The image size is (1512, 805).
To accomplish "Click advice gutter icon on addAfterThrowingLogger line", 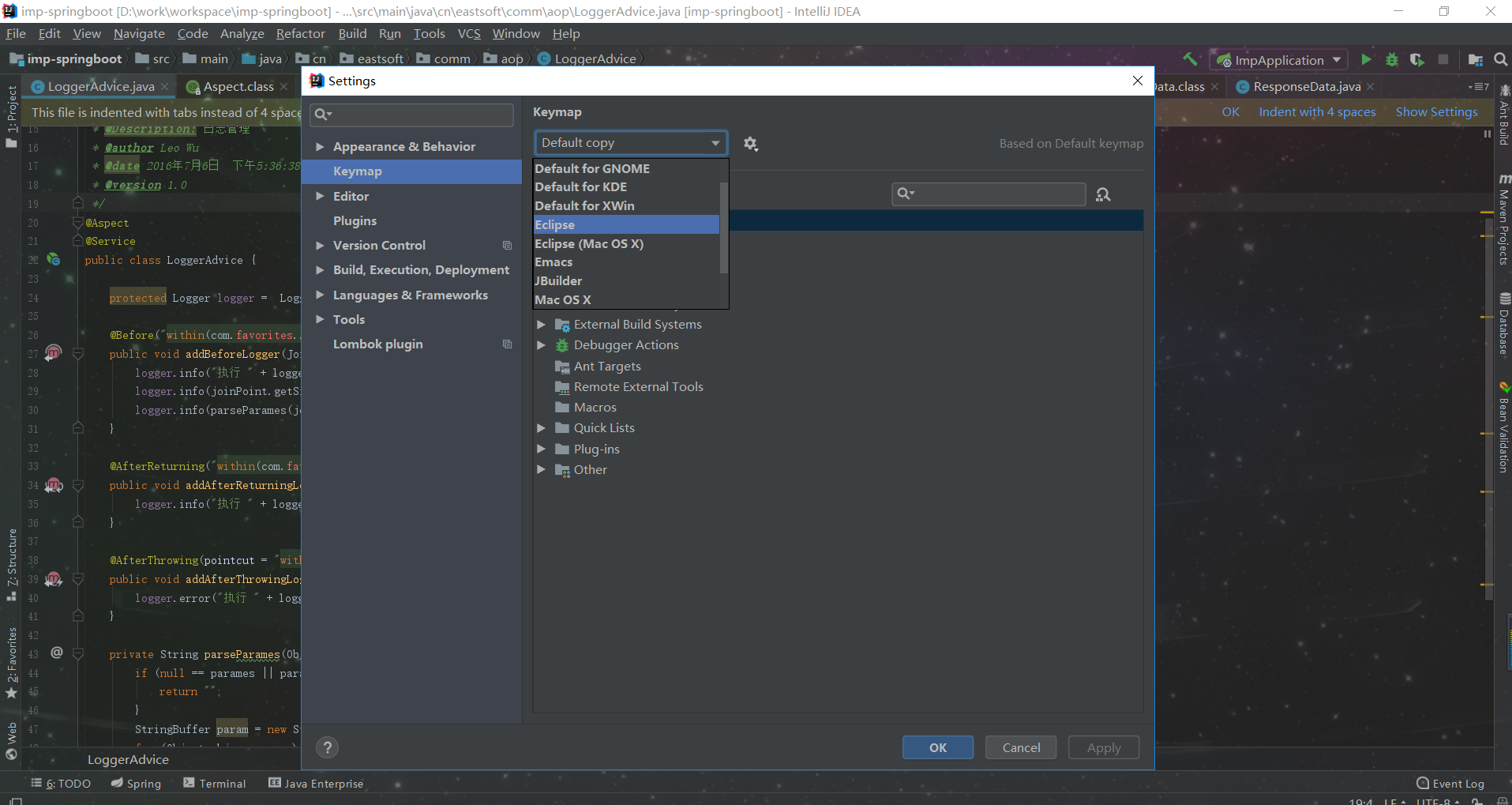I will (x=53, y=578).
